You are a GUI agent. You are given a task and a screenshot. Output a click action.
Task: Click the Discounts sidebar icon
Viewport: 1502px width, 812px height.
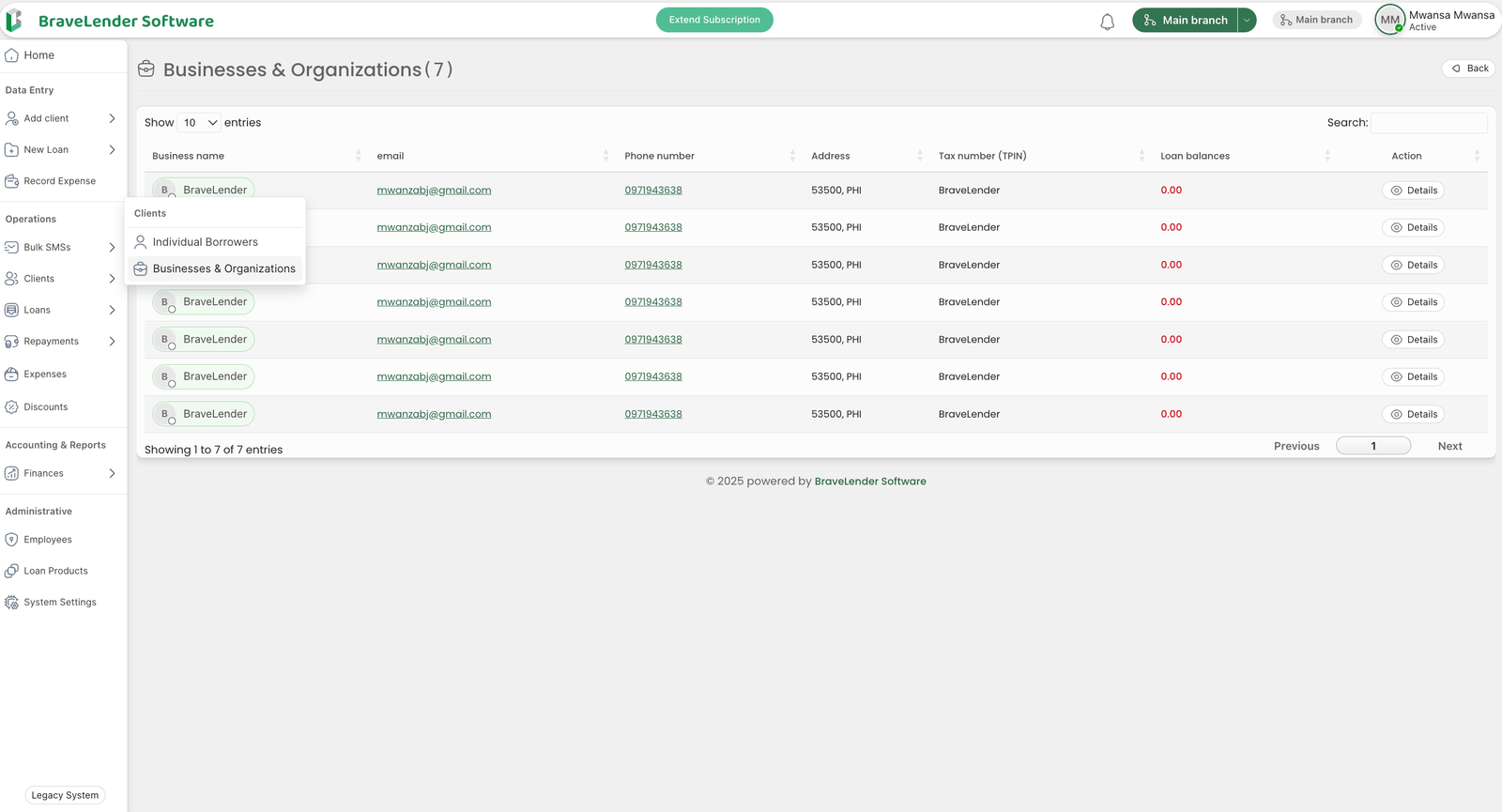(11, 407)
